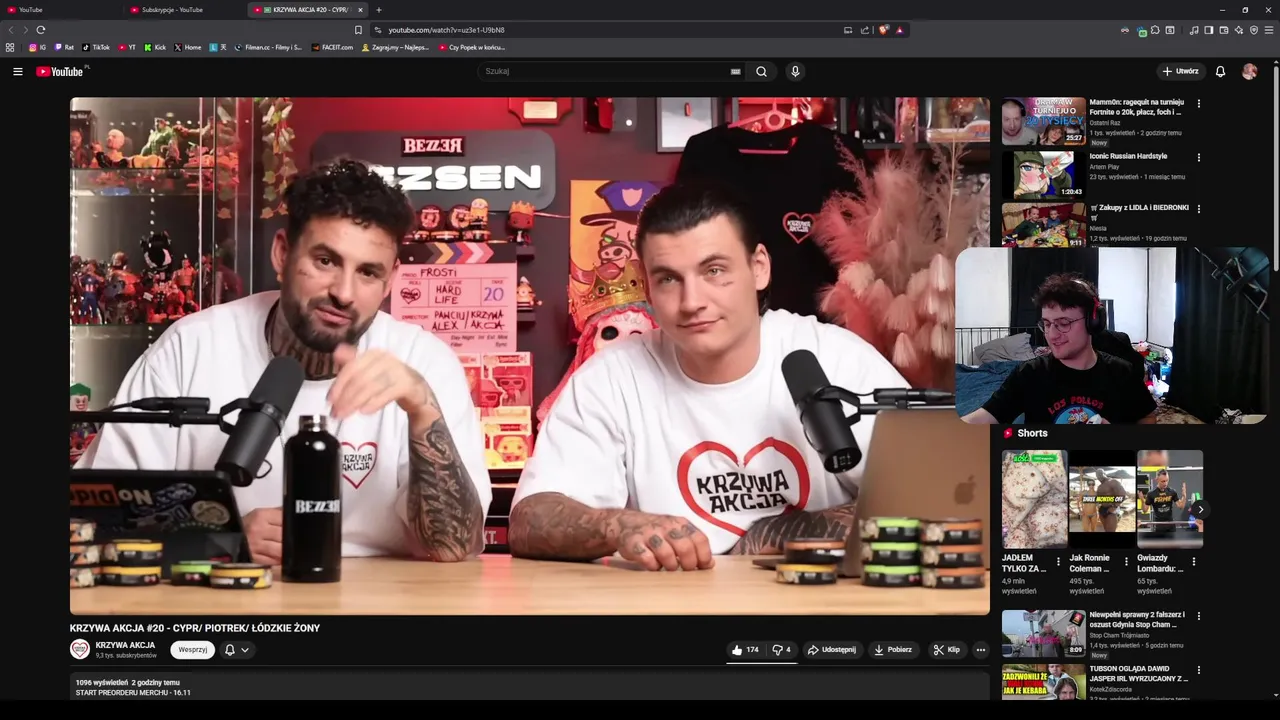Viewport: 1280px width, 720px height.
Task: Reload the page in browser toolbar
Action: tap(40, 30)
